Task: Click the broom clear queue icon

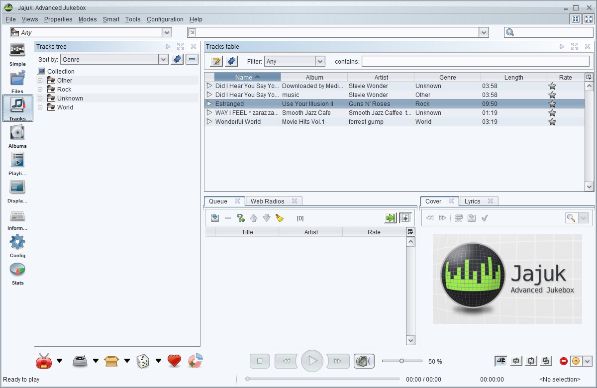Action: (x=280, y=218)
